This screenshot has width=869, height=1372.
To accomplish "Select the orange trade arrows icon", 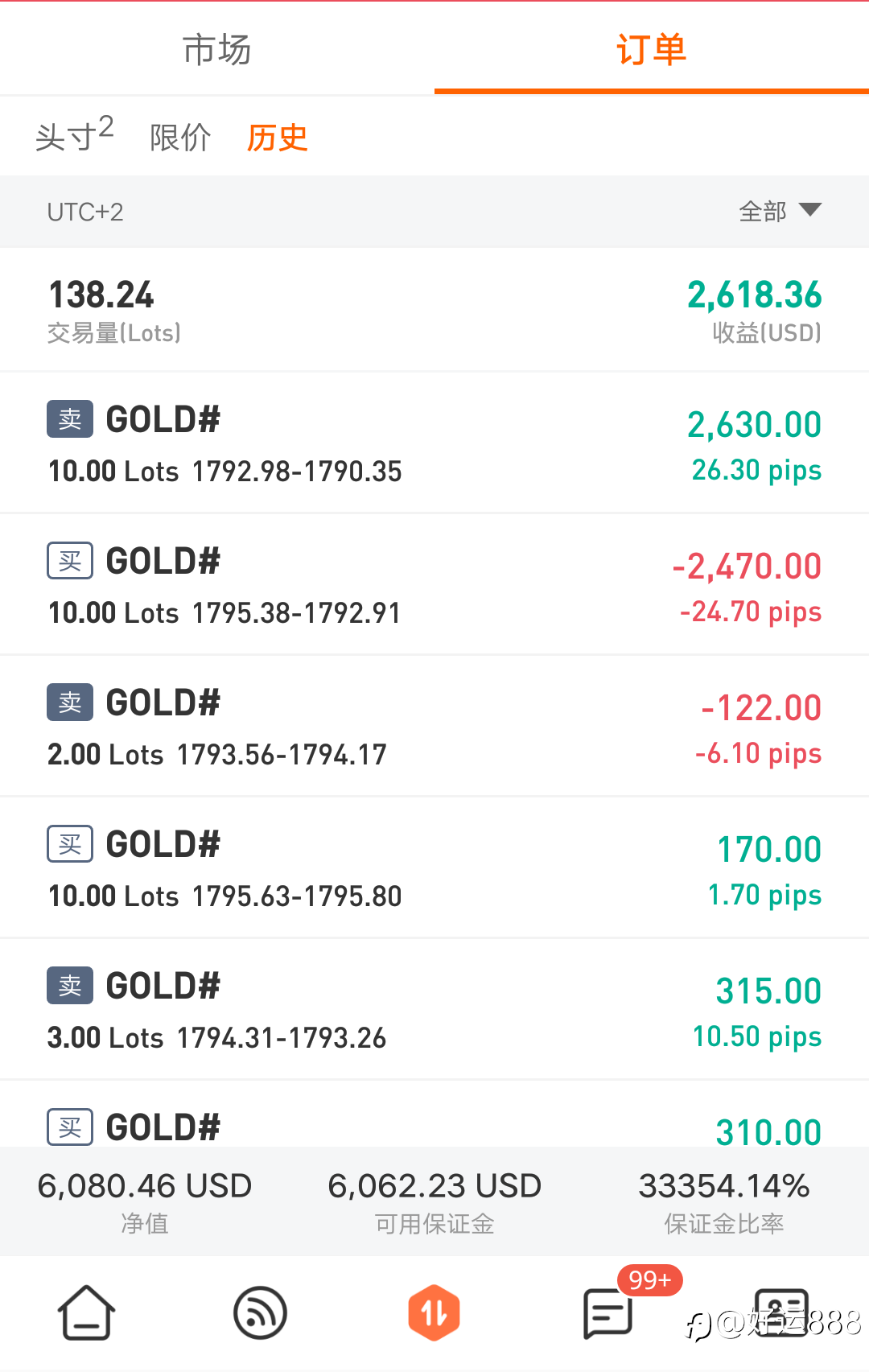I will (434, 1313).
